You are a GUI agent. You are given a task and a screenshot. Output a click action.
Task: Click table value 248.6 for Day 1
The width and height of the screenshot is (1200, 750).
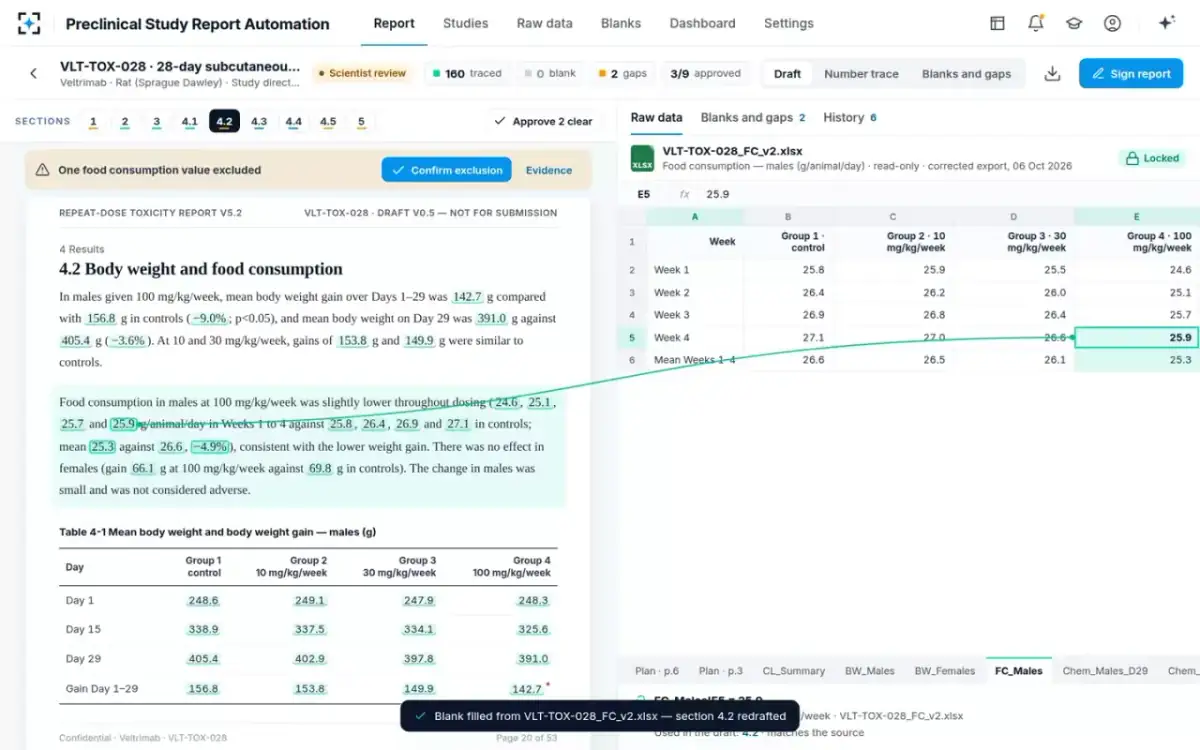pos(203,601)
